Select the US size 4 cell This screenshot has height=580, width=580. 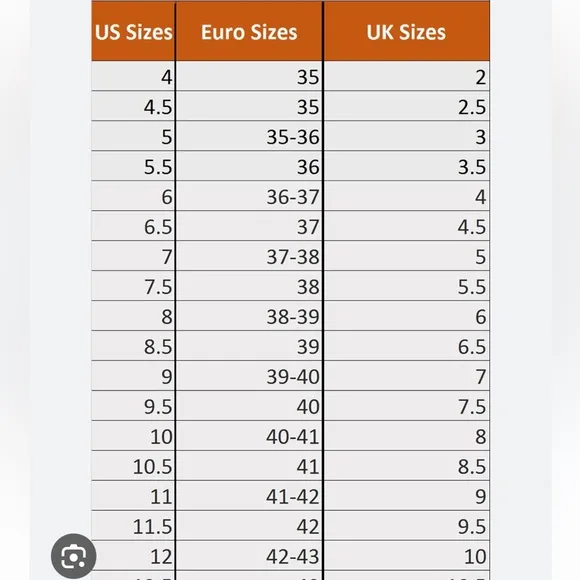click(133, 77)
